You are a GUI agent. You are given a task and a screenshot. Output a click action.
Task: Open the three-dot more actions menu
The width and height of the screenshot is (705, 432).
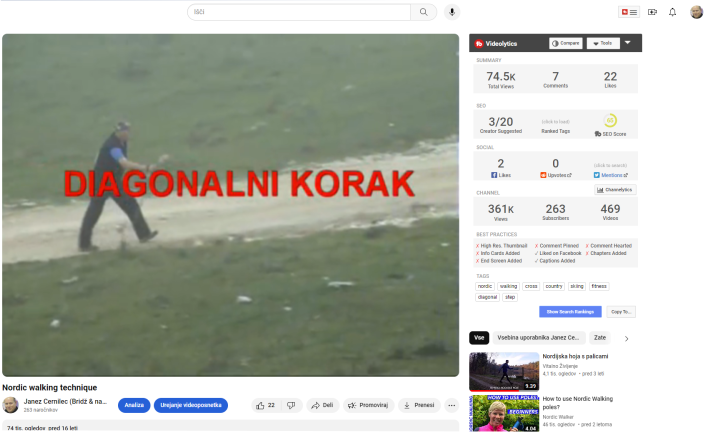click(451, 405)
